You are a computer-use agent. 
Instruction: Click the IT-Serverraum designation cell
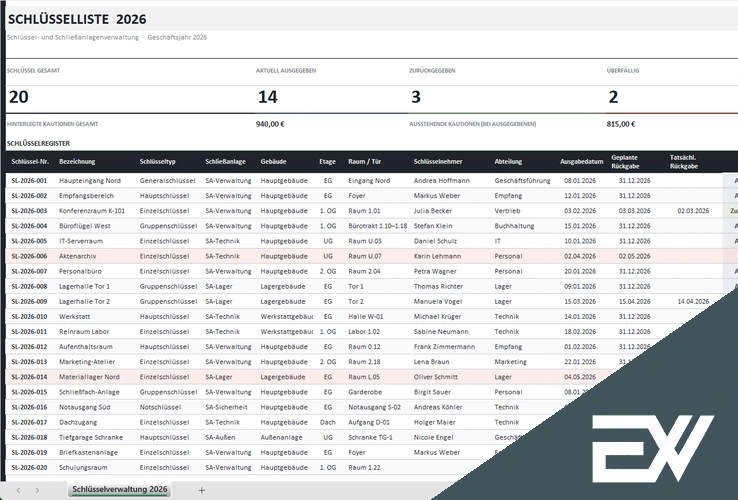[x=80, y=241]
